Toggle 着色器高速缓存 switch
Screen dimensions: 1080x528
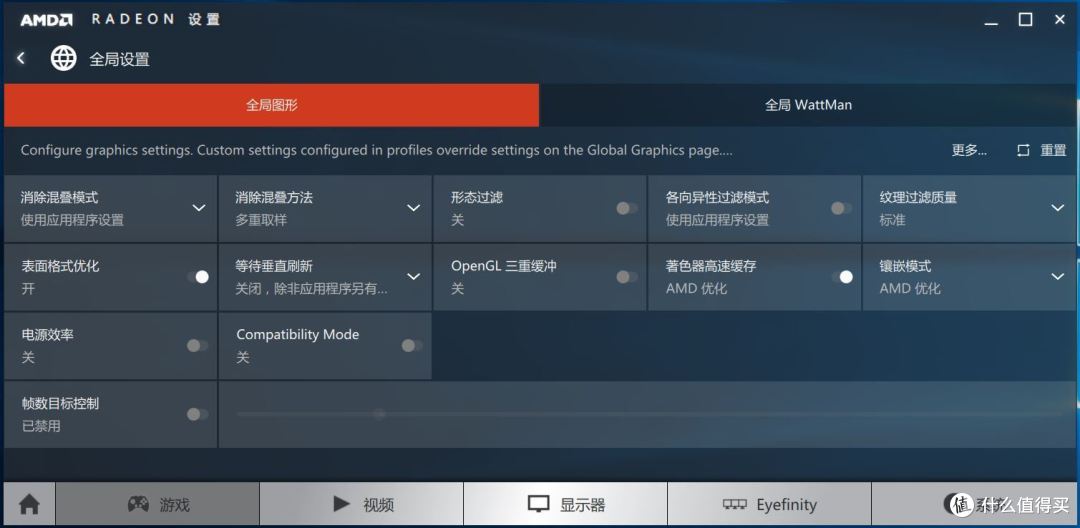coord(842,277)
